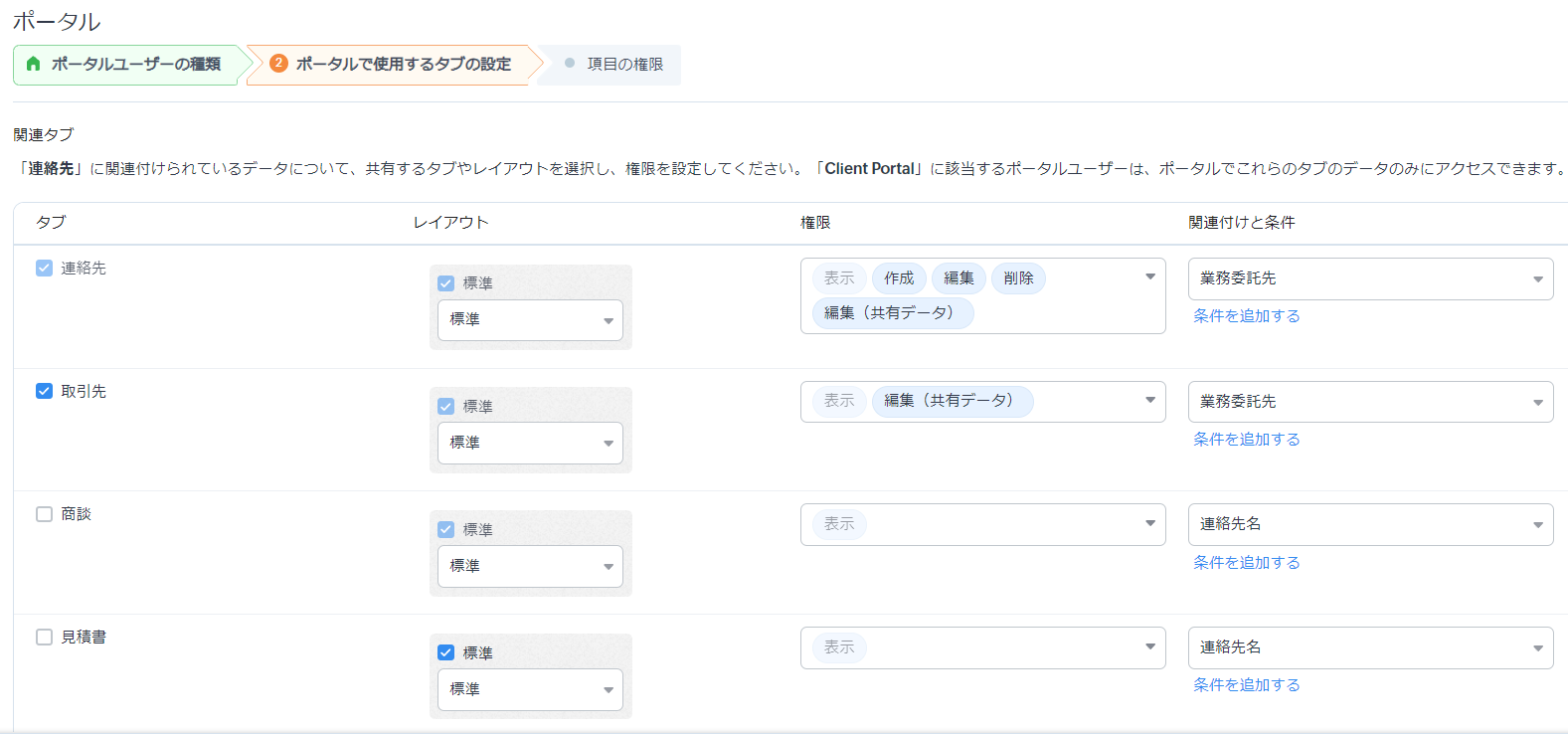Screen dimensions: 1568x735
Task: Click the レイアウト column header
Action: pyautogui.click(x=451, y=223)
